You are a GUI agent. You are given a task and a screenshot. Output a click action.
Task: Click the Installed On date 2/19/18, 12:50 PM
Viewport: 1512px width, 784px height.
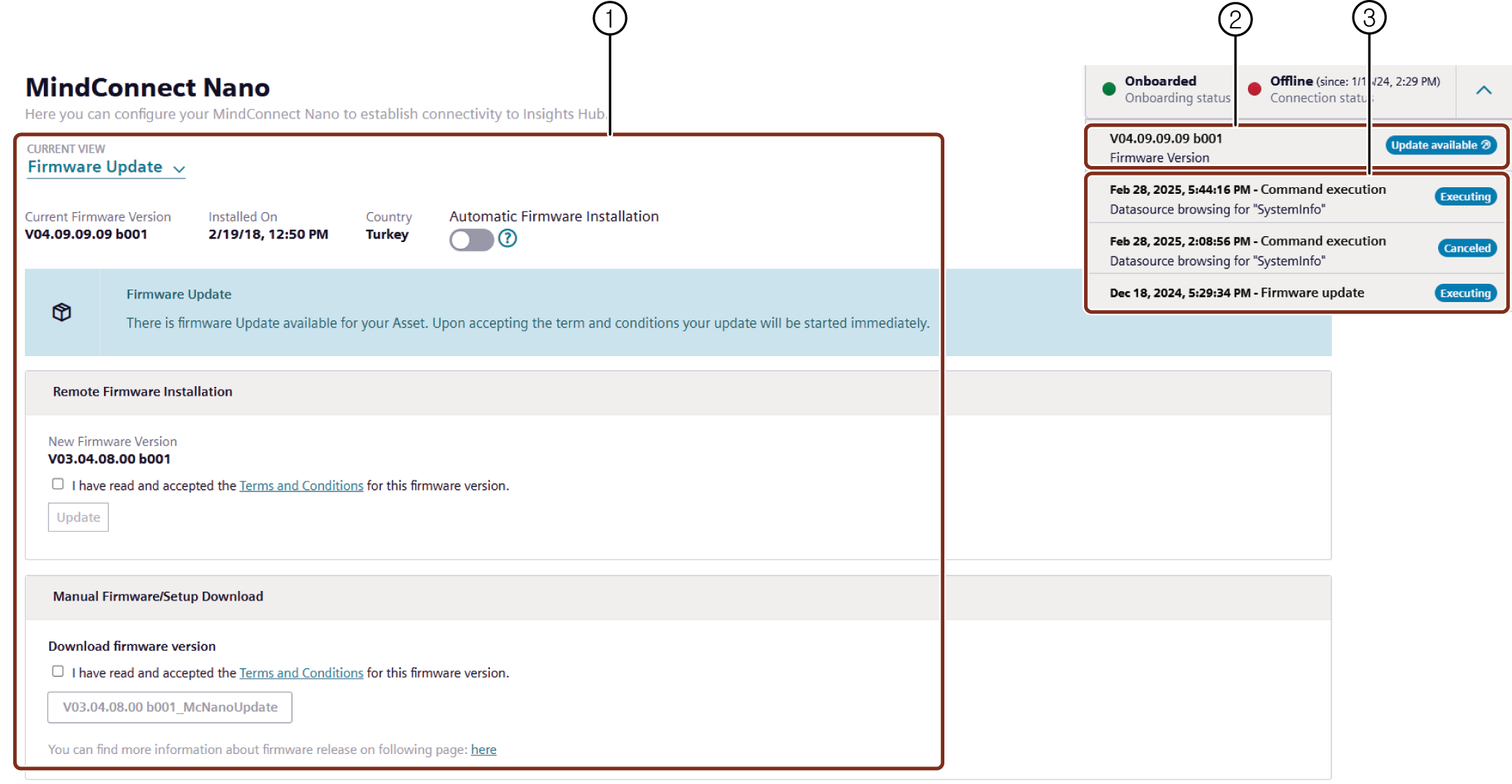pos(268,235)
